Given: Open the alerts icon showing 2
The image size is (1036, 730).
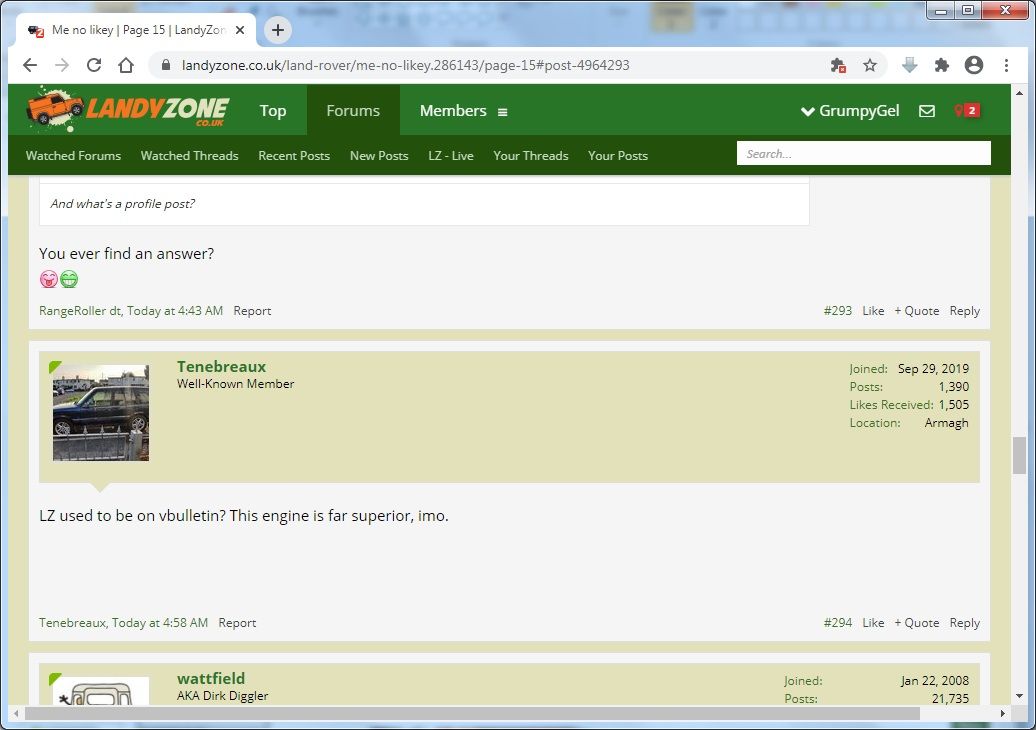Looking at the screenshot, I should (x=966, y=110).
